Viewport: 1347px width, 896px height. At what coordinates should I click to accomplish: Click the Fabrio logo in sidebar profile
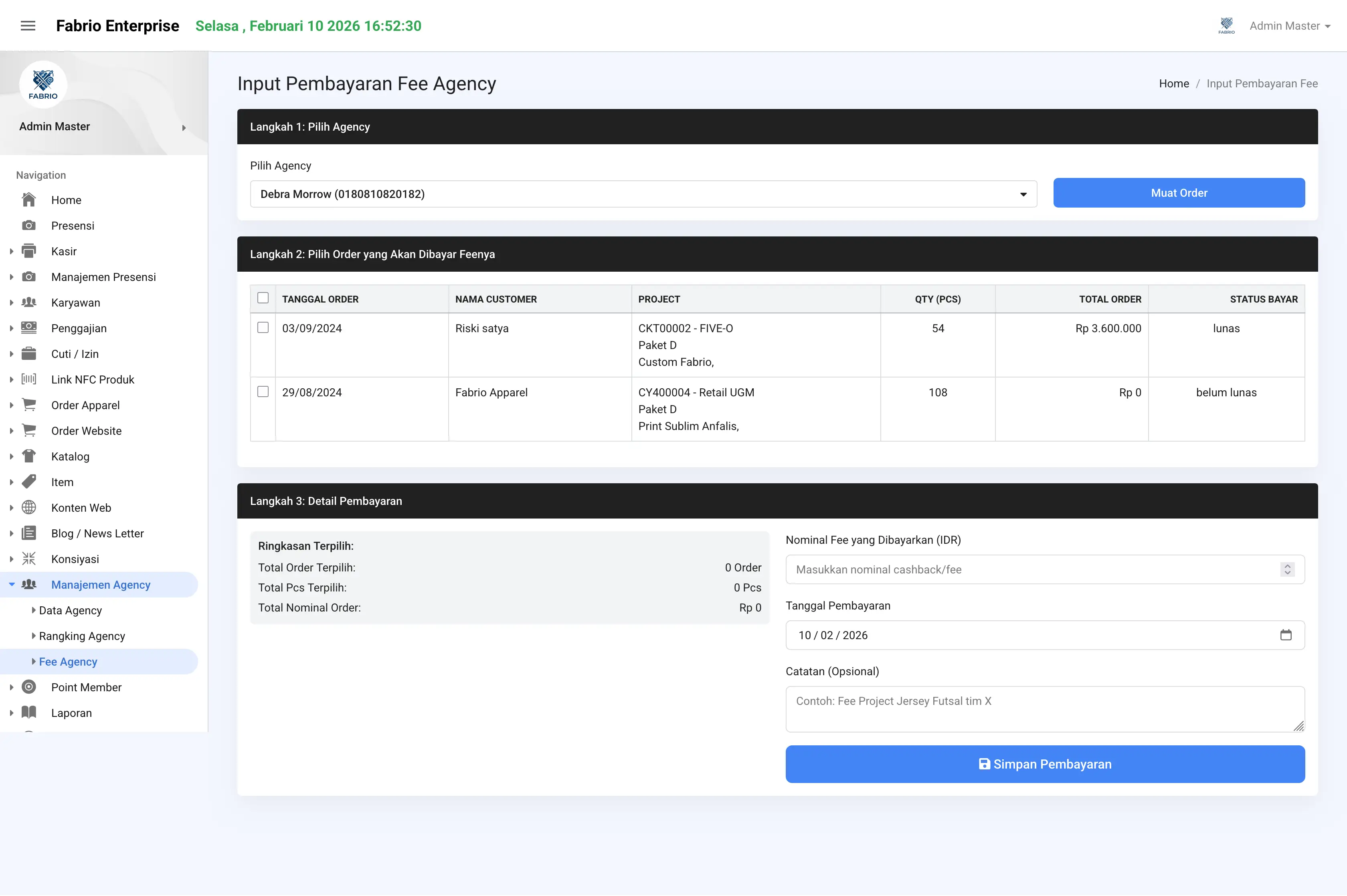pos(43,85)
